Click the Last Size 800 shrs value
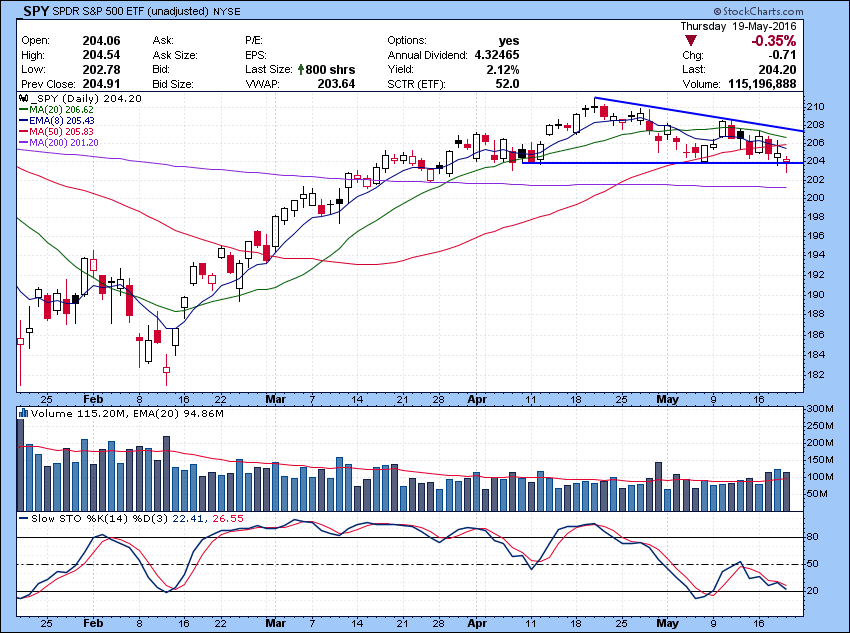Screen dimensions: 850x633 tap(330, 69)
